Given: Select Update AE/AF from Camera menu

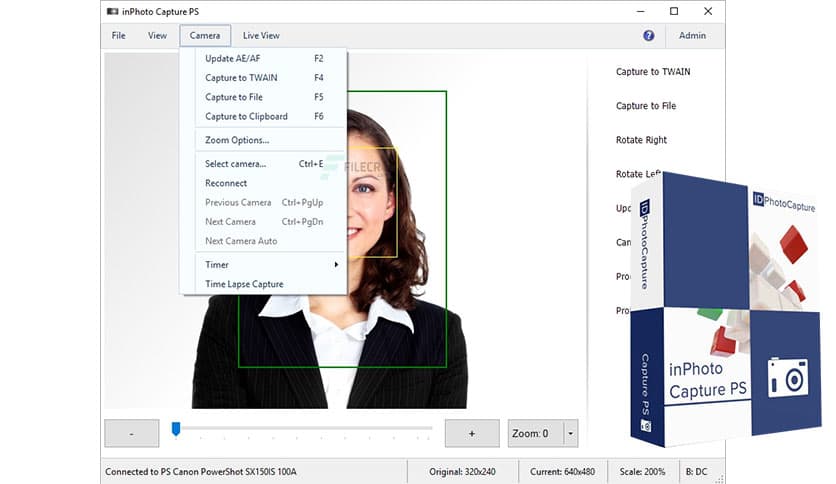Looking at the screenshot, I should (x=232, y=59).
